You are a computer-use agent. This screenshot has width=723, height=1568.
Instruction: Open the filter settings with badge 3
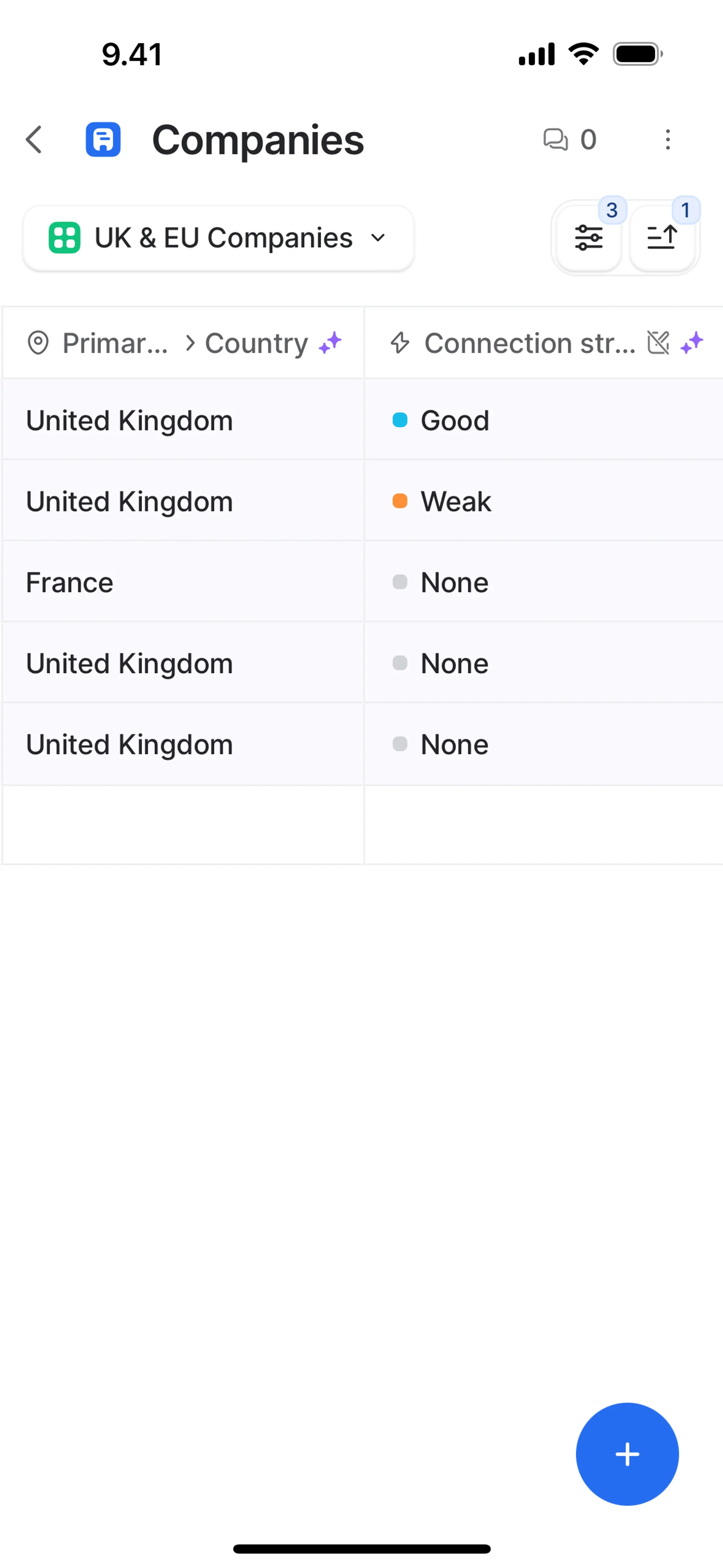pos(589,237)
